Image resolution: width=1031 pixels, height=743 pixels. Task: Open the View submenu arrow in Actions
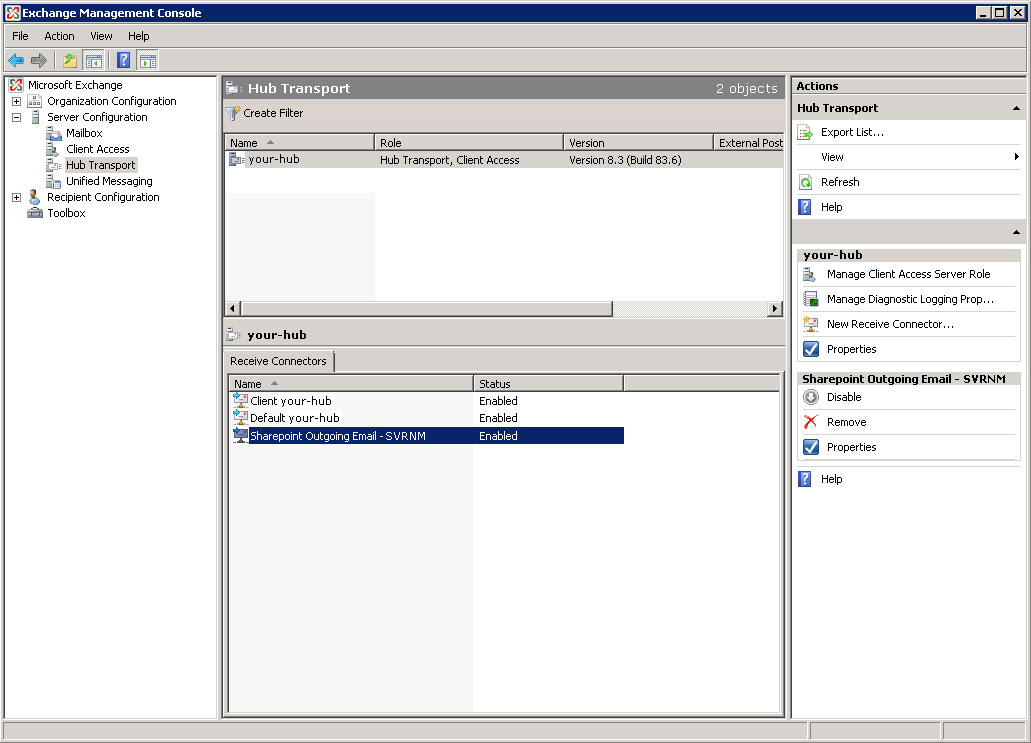(1017, 156)
